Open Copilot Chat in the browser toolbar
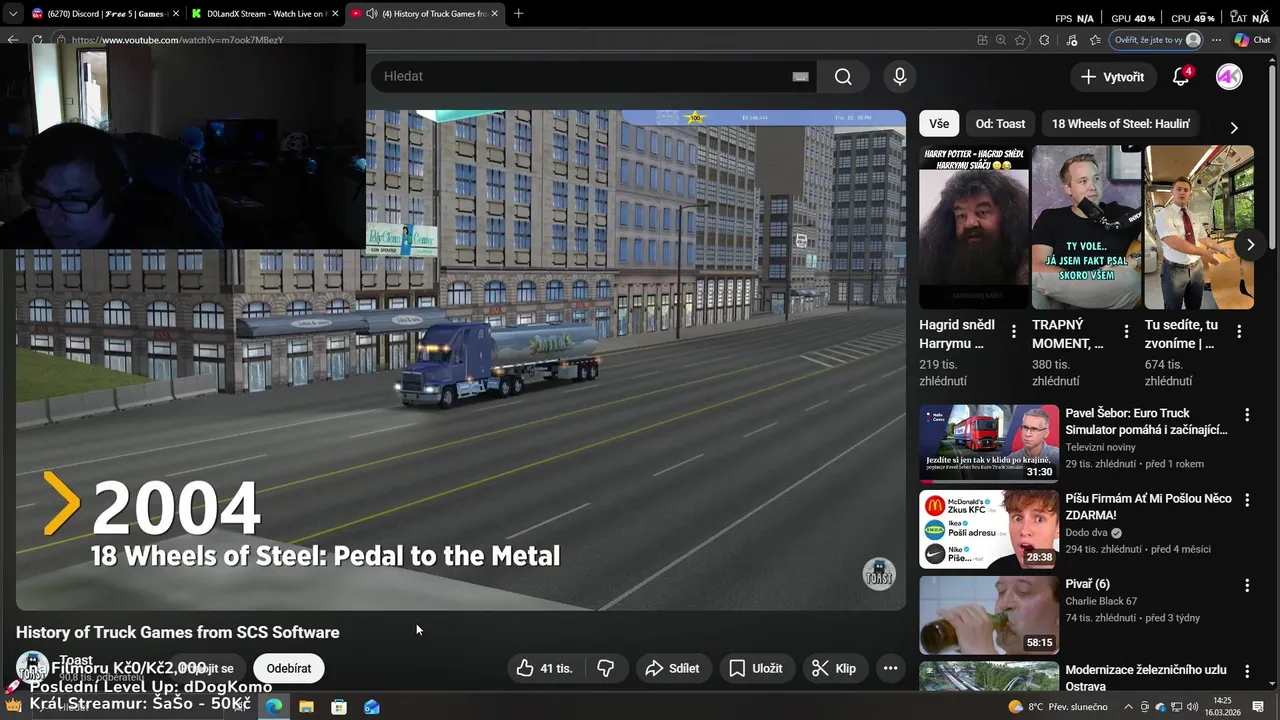Screen dimensions: 1280x720 coord(1252,40)
